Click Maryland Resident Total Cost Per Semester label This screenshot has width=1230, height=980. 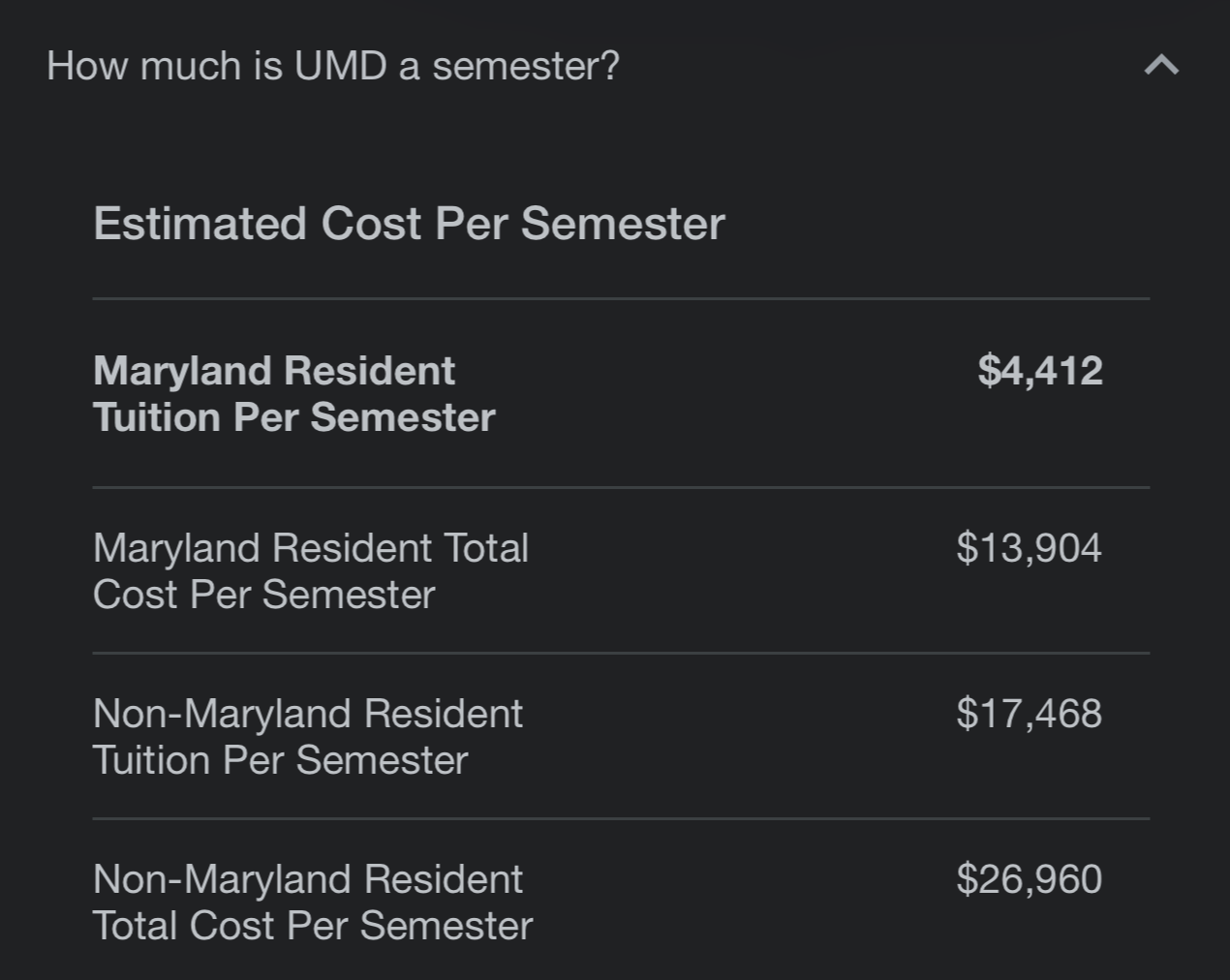pyautogui.click(x=310, y=571)
